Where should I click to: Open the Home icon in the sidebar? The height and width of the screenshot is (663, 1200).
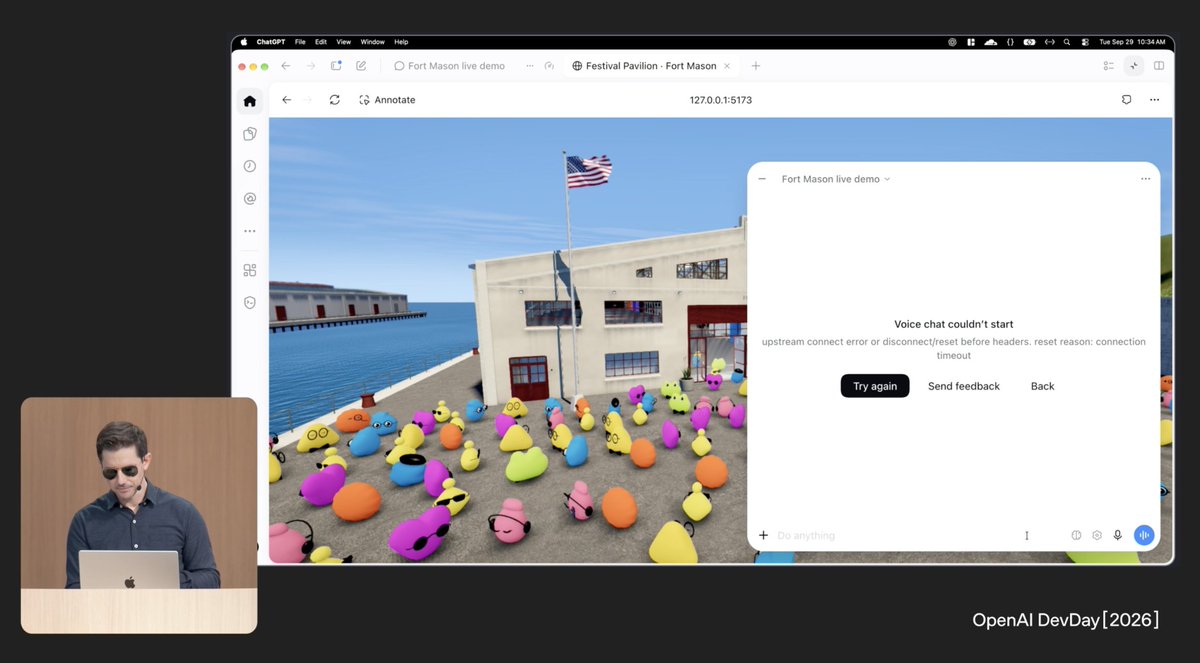point(250,100)
